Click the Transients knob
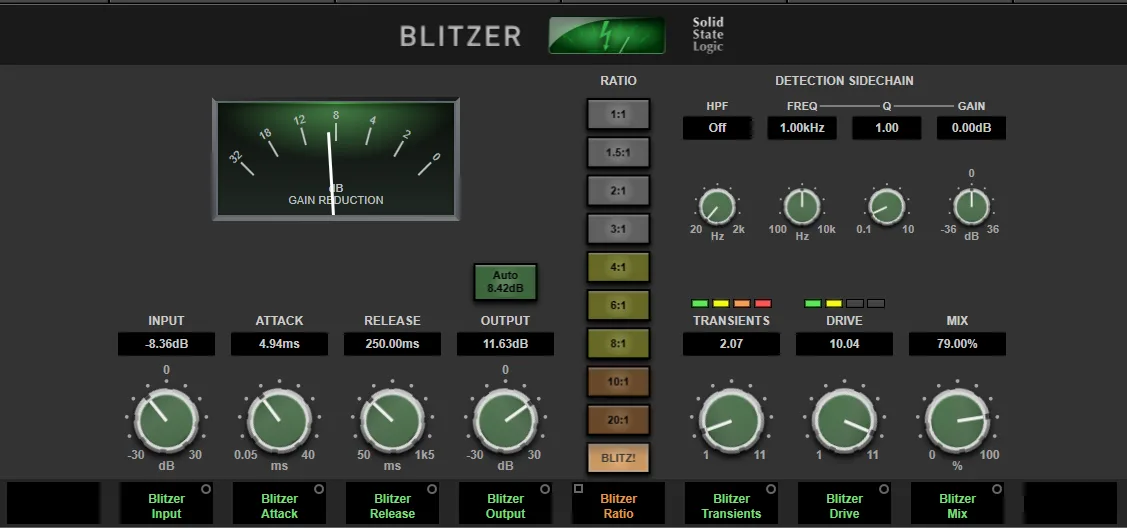Image resolution: width=1127 pixels, height=528 pixels. 731,420
